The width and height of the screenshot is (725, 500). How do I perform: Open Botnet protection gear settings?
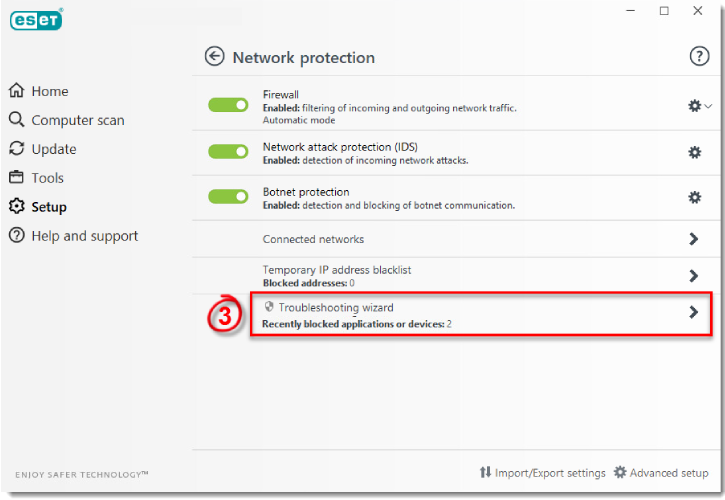pos(694,198)
